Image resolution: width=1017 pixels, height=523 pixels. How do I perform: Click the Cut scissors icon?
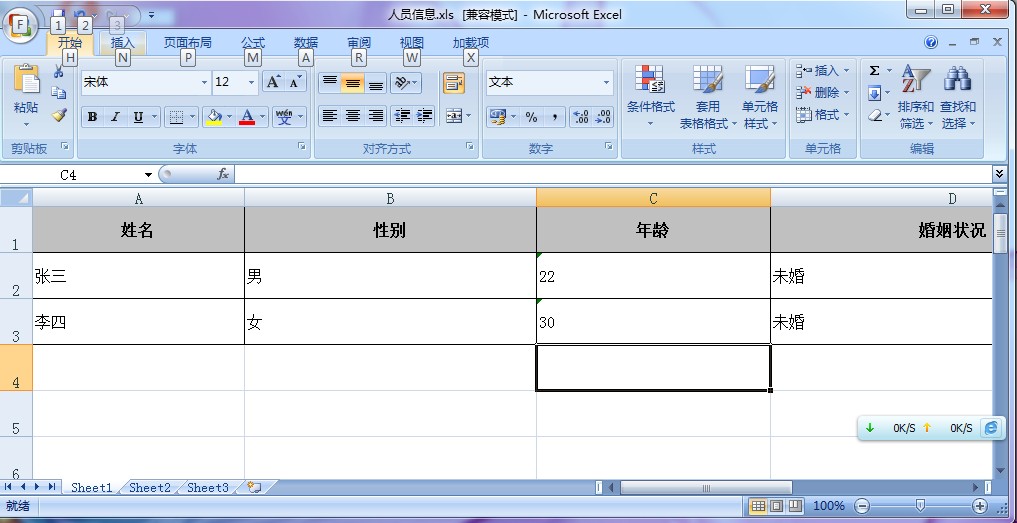[x=59, y=71]
